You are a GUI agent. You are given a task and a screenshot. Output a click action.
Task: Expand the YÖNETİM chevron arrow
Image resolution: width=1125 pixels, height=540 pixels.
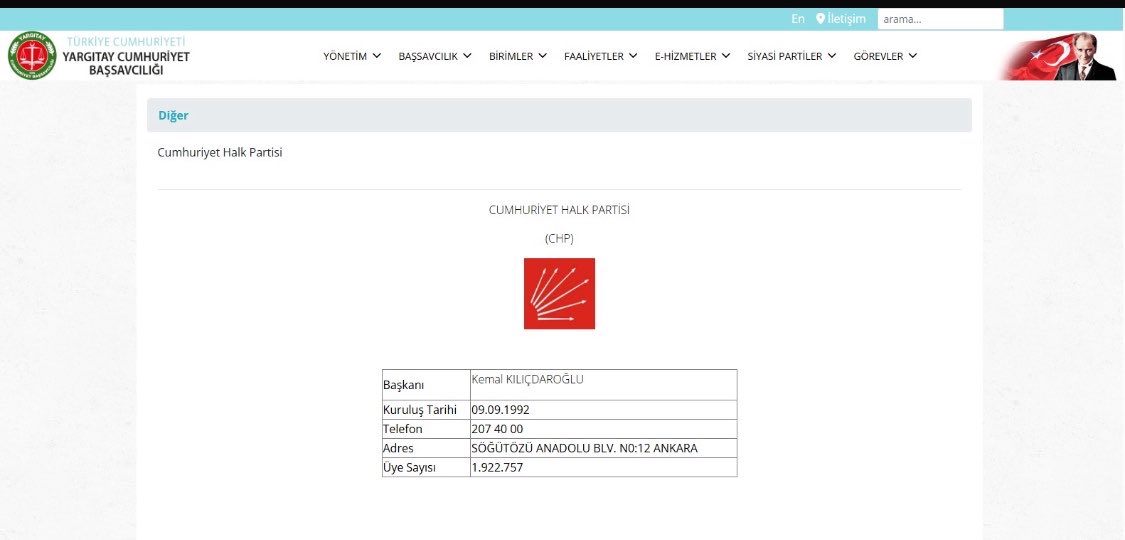pyautogui.click(x=377, y=56)
